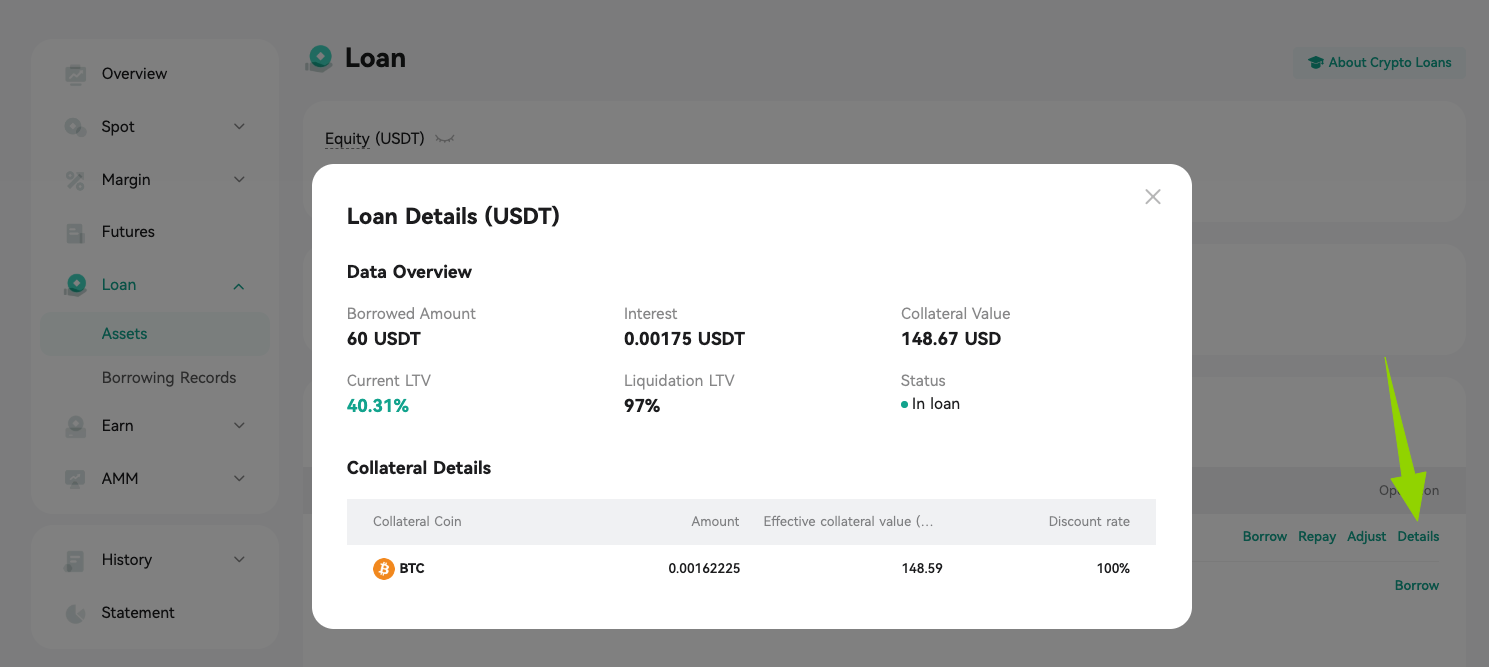Click the 0.00175 USDT interest value
This screenshot has height=667, width=1489.
[x=684, y=339]
